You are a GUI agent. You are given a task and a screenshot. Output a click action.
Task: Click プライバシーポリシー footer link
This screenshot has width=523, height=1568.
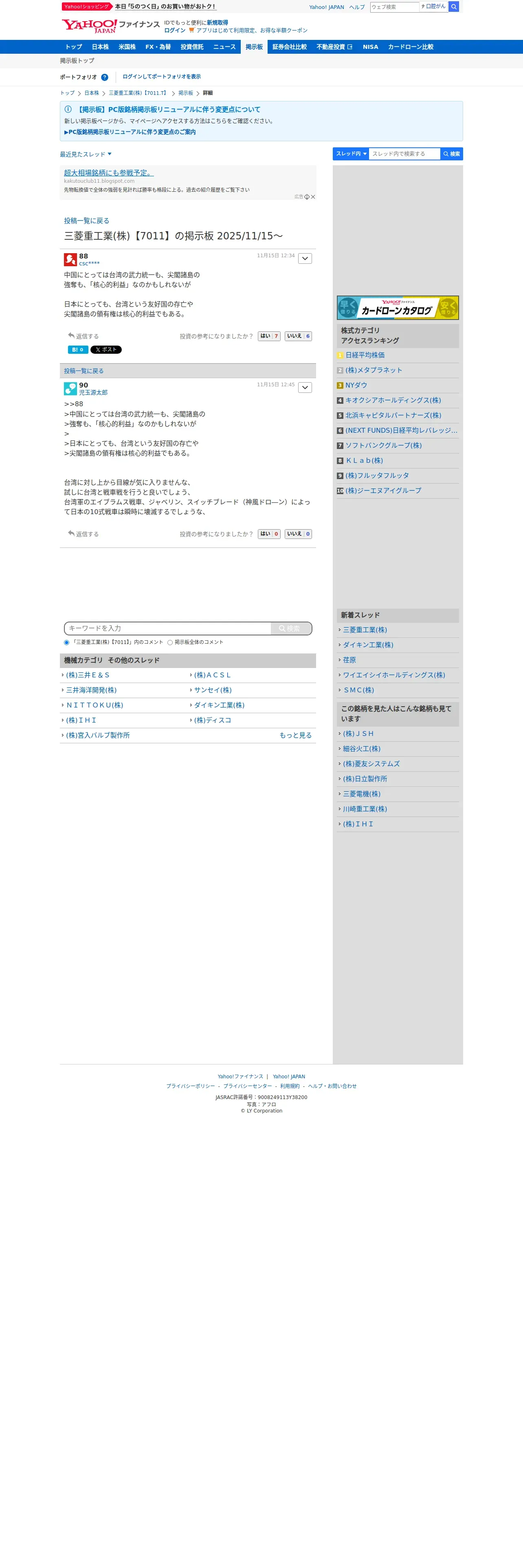point(191,1086)
